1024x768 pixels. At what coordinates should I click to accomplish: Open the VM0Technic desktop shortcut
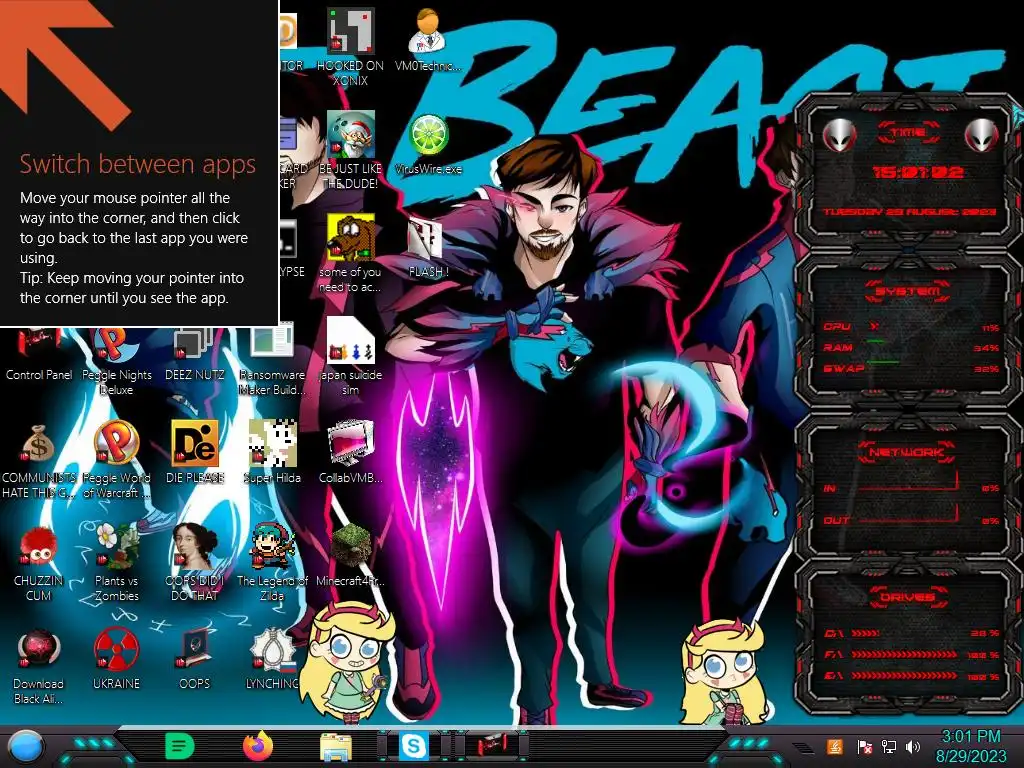pyautogui.click(x=428, y=40)
